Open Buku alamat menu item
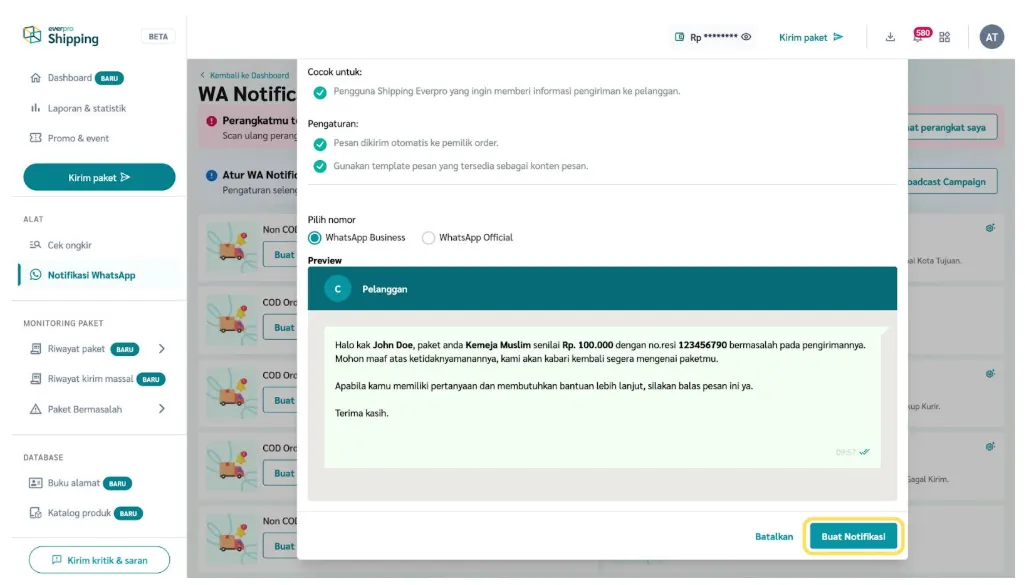1025x585 pixels. (73, 483)
